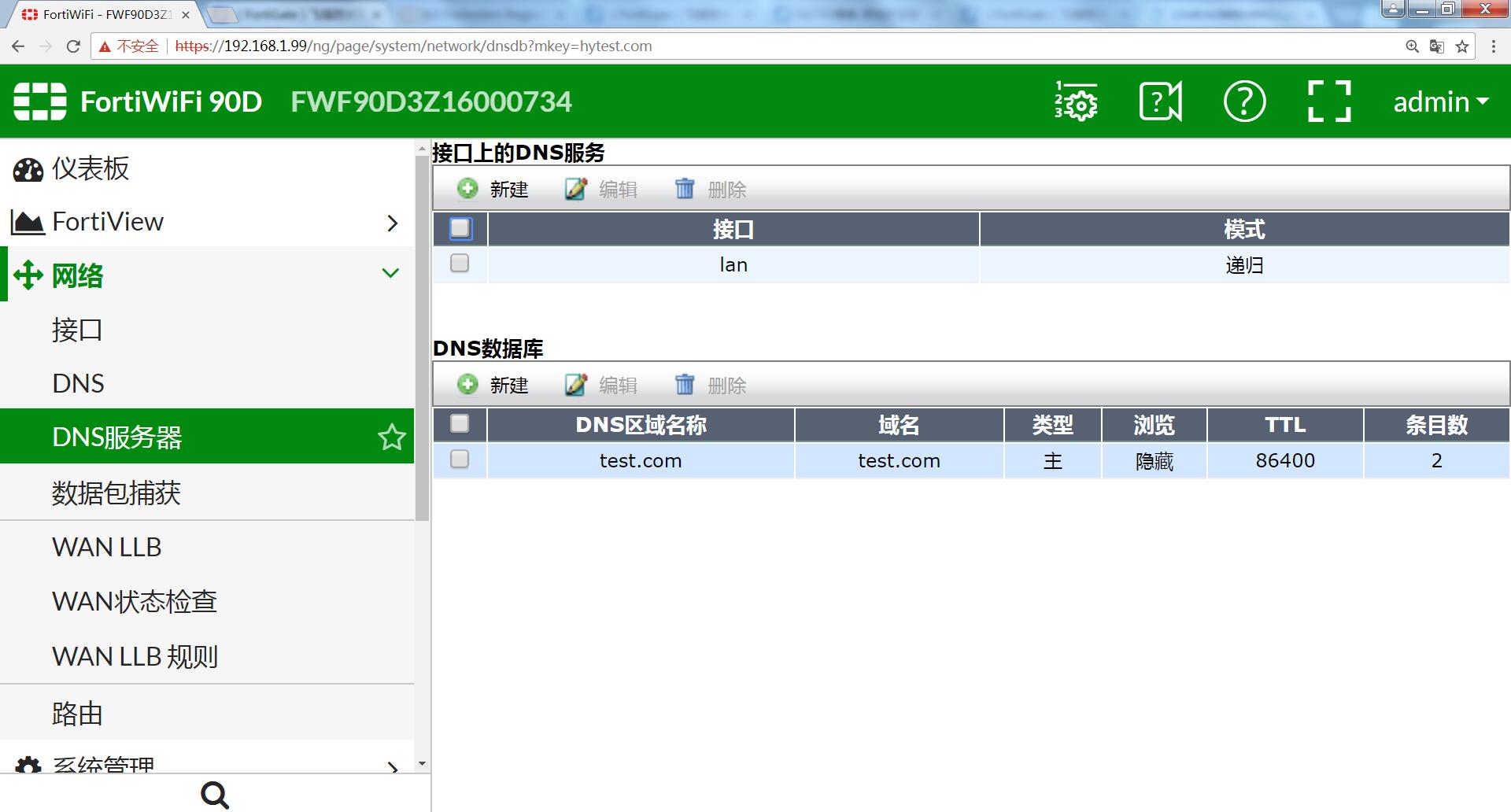
Task: Click the sidebar scrollbar thumb
Action: click(422, 338)
